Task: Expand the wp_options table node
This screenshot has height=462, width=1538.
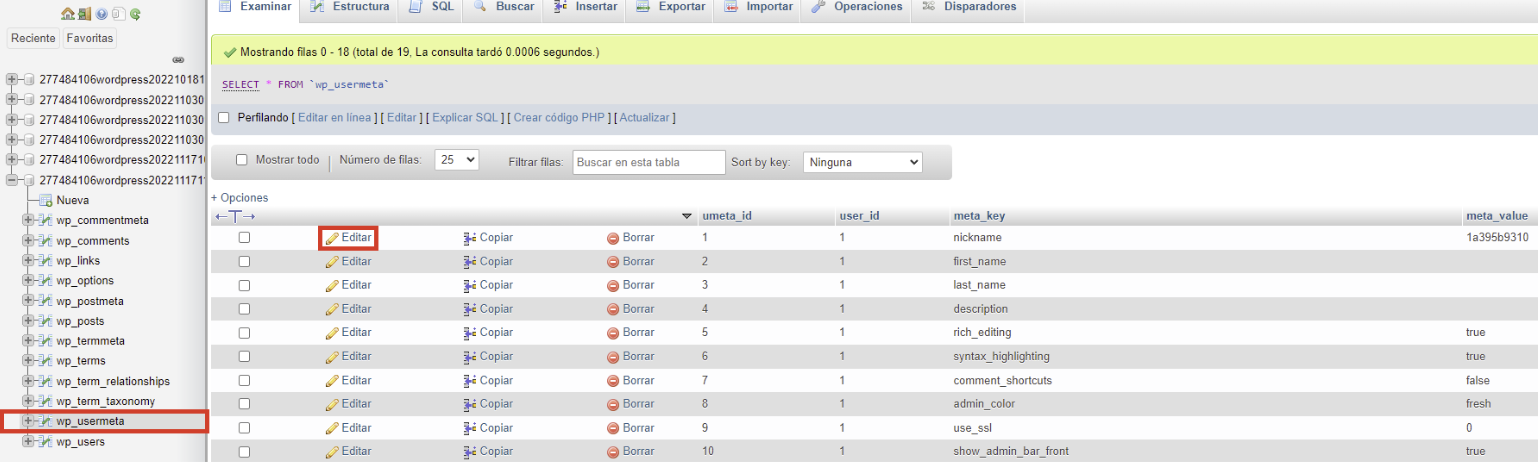Action: coord(28,281)
